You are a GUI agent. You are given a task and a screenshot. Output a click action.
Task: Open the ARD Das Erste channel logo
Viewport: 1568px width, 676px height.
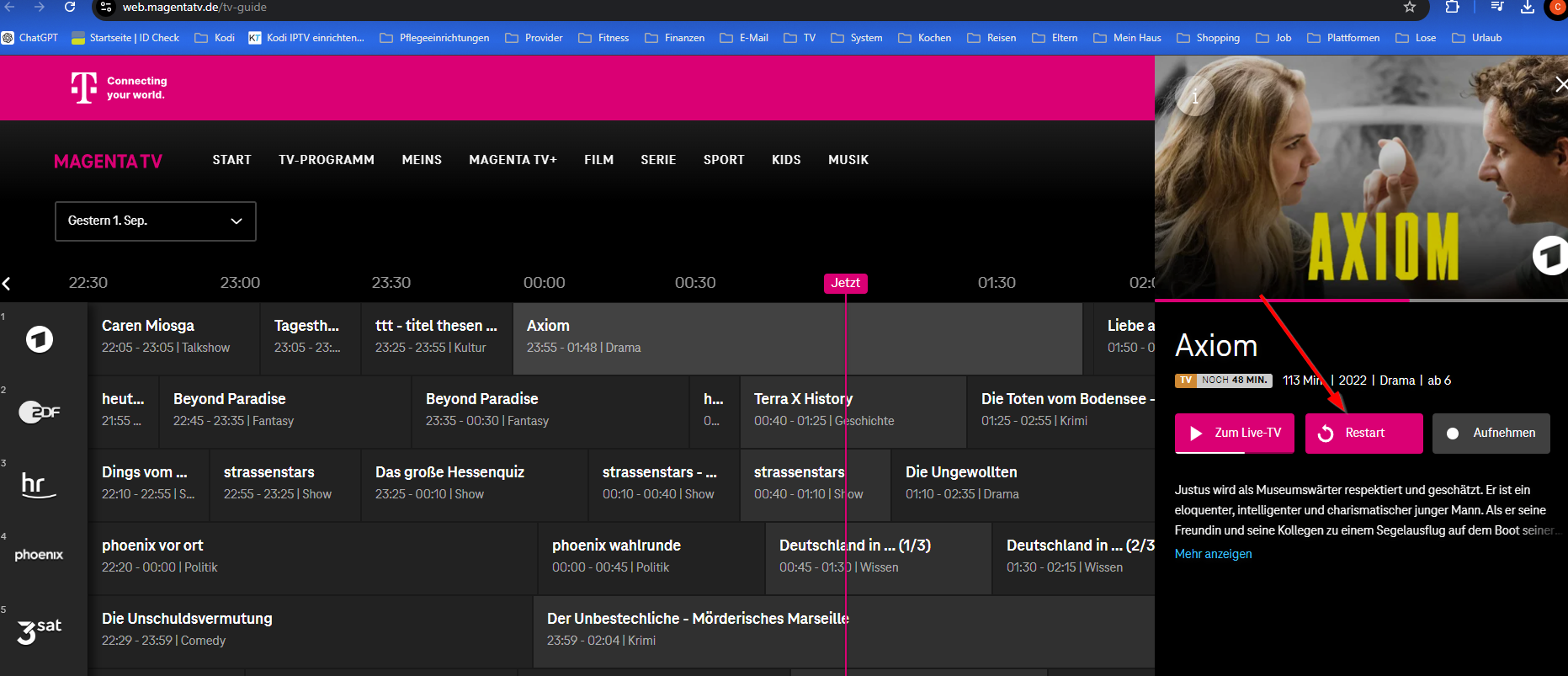[x=39, y=339]
